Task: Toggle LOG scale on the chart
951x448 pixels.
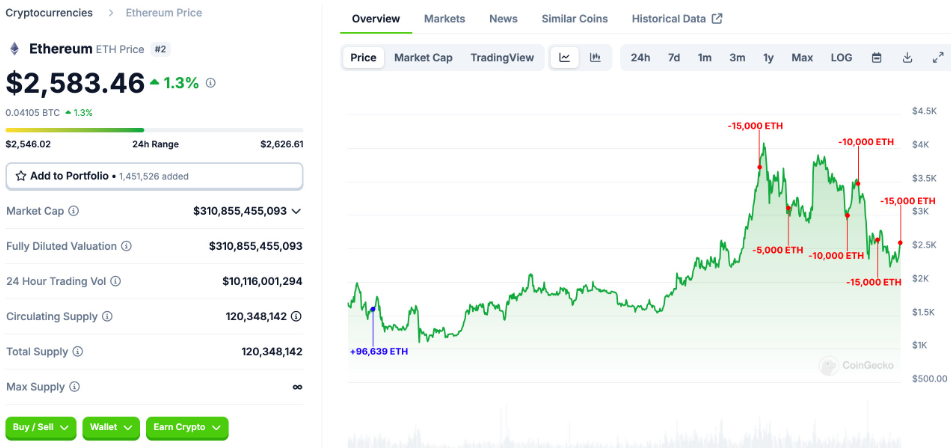Action: point(841,58)
